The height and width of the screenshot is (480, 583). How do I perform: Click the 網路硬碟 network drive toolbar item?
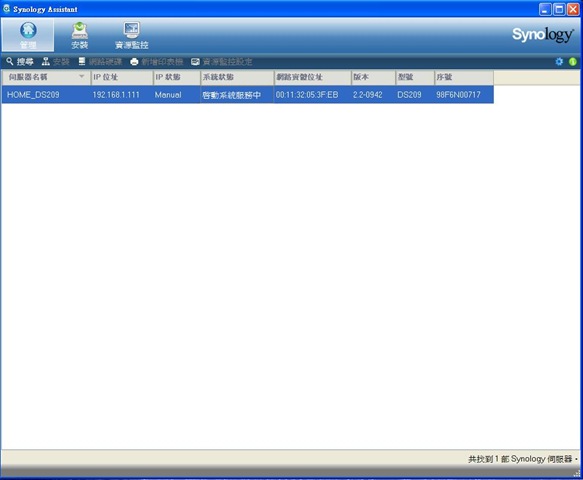pos(100,62)
